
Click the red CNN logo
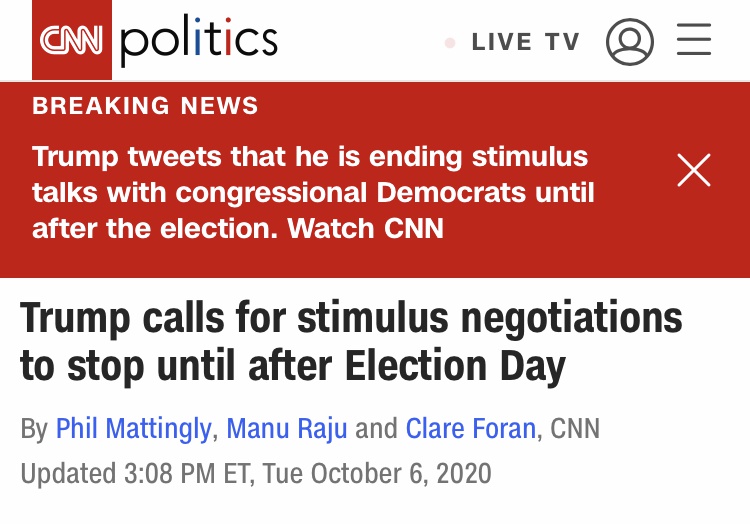click(x=71, y=40)
